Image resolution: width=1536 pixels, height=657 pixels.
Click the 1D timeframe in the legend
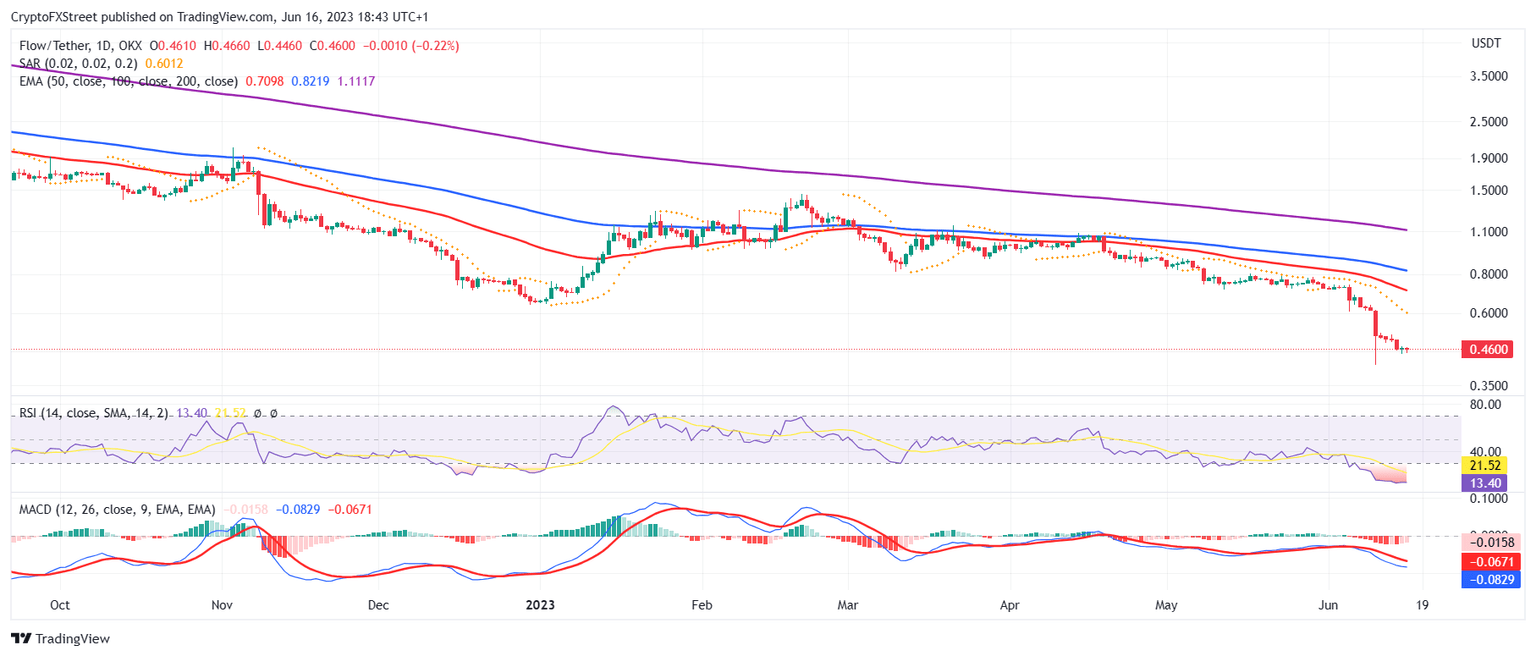point(103,46)
